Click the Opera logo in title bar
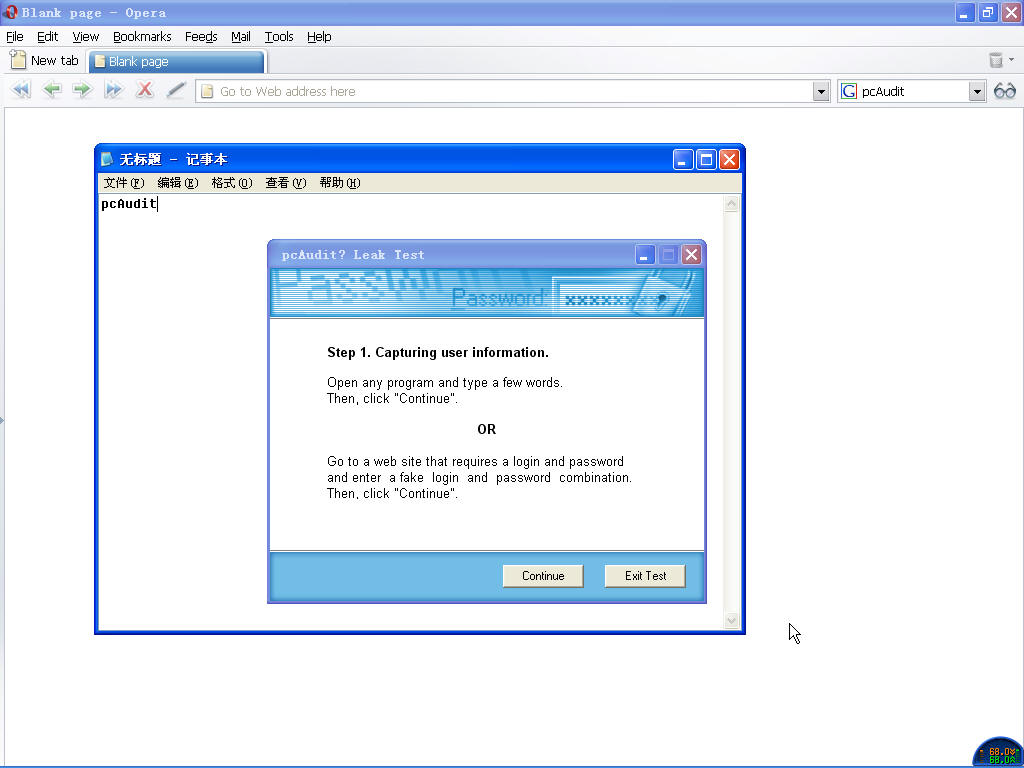1024x768 pixels. click(10, 12)
